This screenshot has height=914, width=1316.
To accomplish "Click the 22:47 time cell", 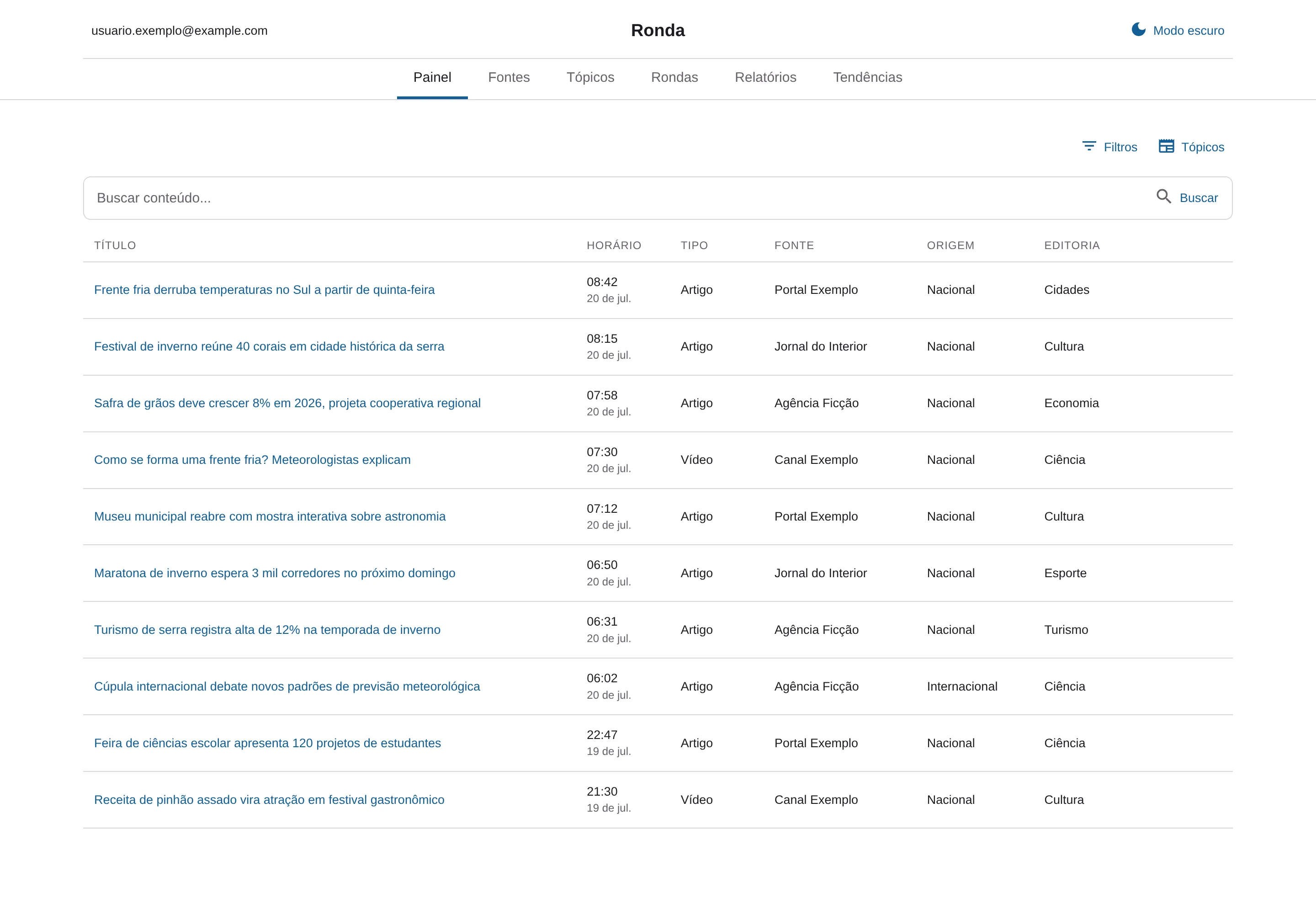I will [602, 735].
